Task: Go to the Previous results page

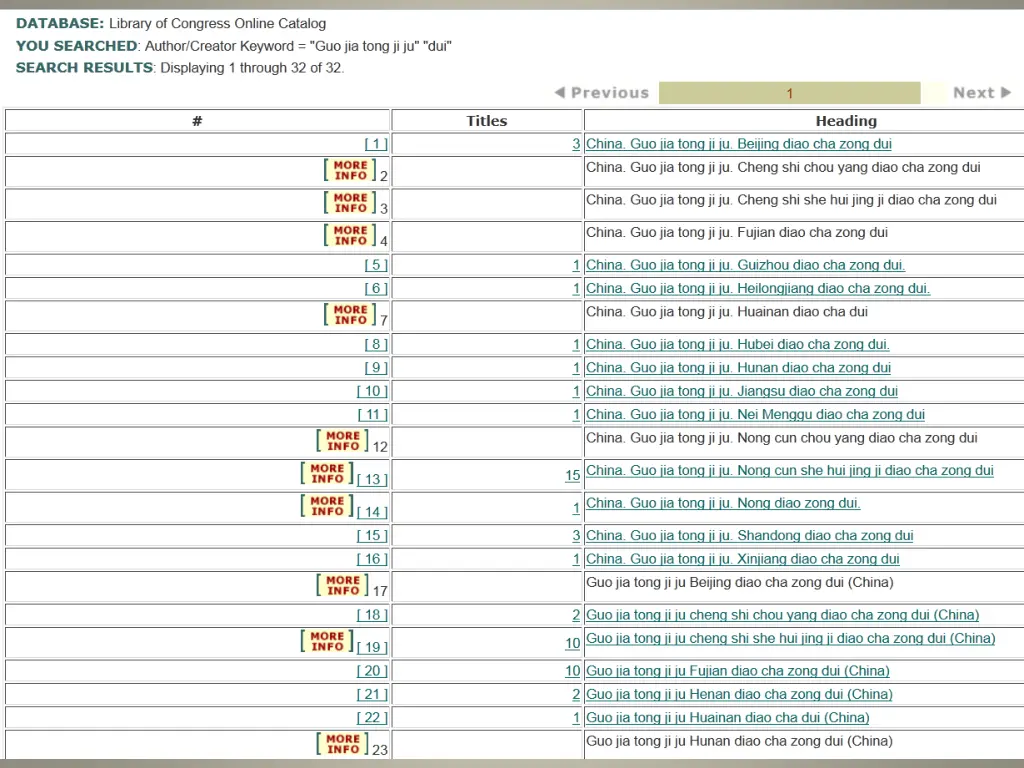Action: point(602,93)
